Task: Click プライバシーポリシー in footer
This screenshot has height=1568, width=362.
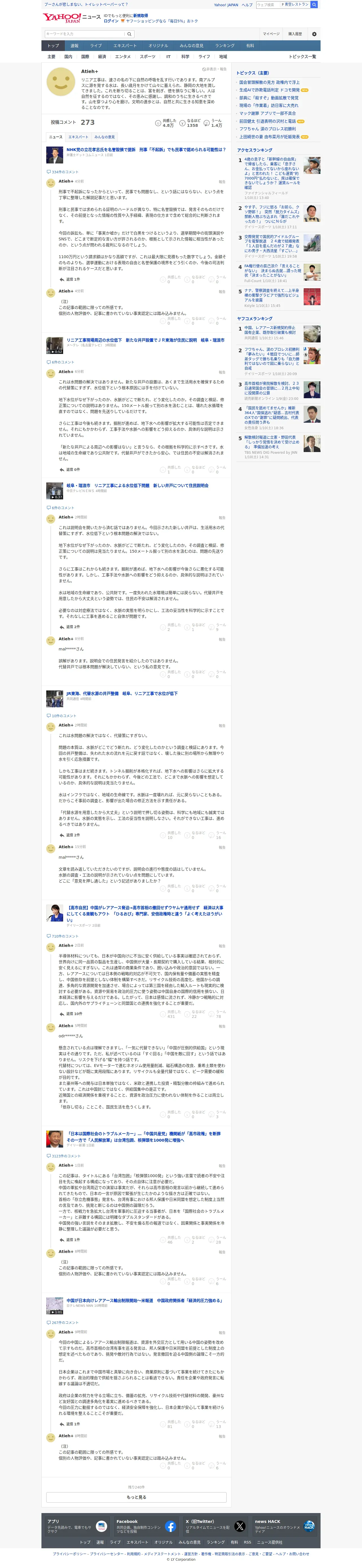Action: click(69, 1554)
